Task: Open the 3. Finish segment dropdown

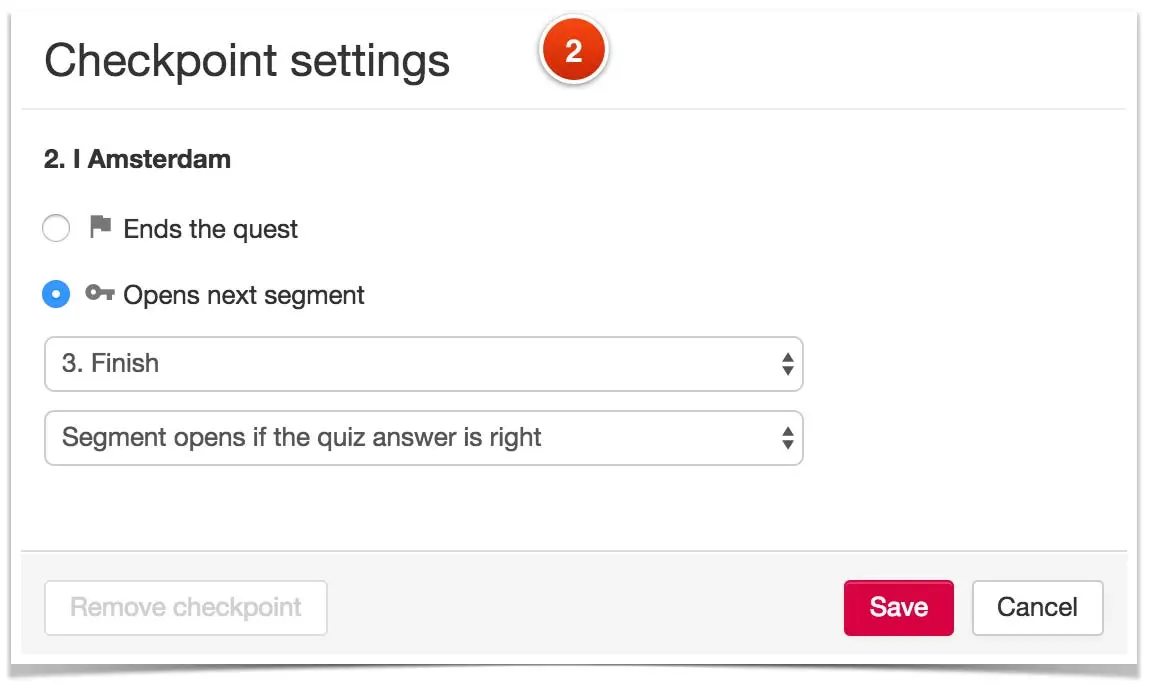Action: (424, 364)
